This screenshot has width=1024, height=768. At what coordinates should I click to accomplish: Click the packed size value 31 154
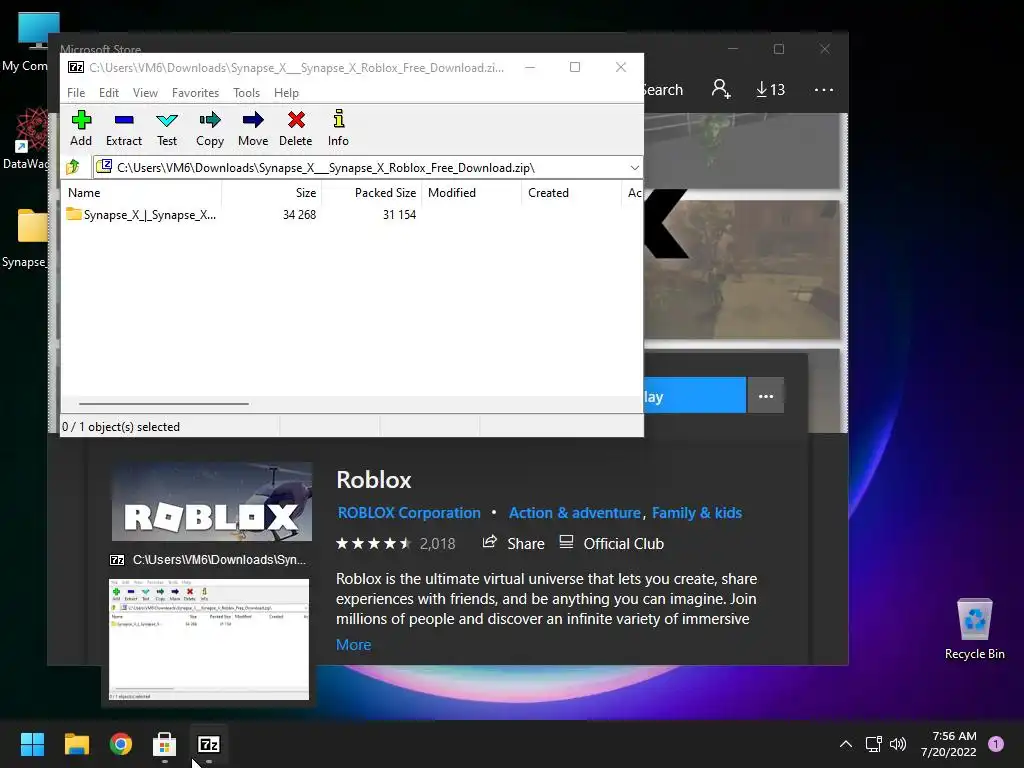click(399, 215)
